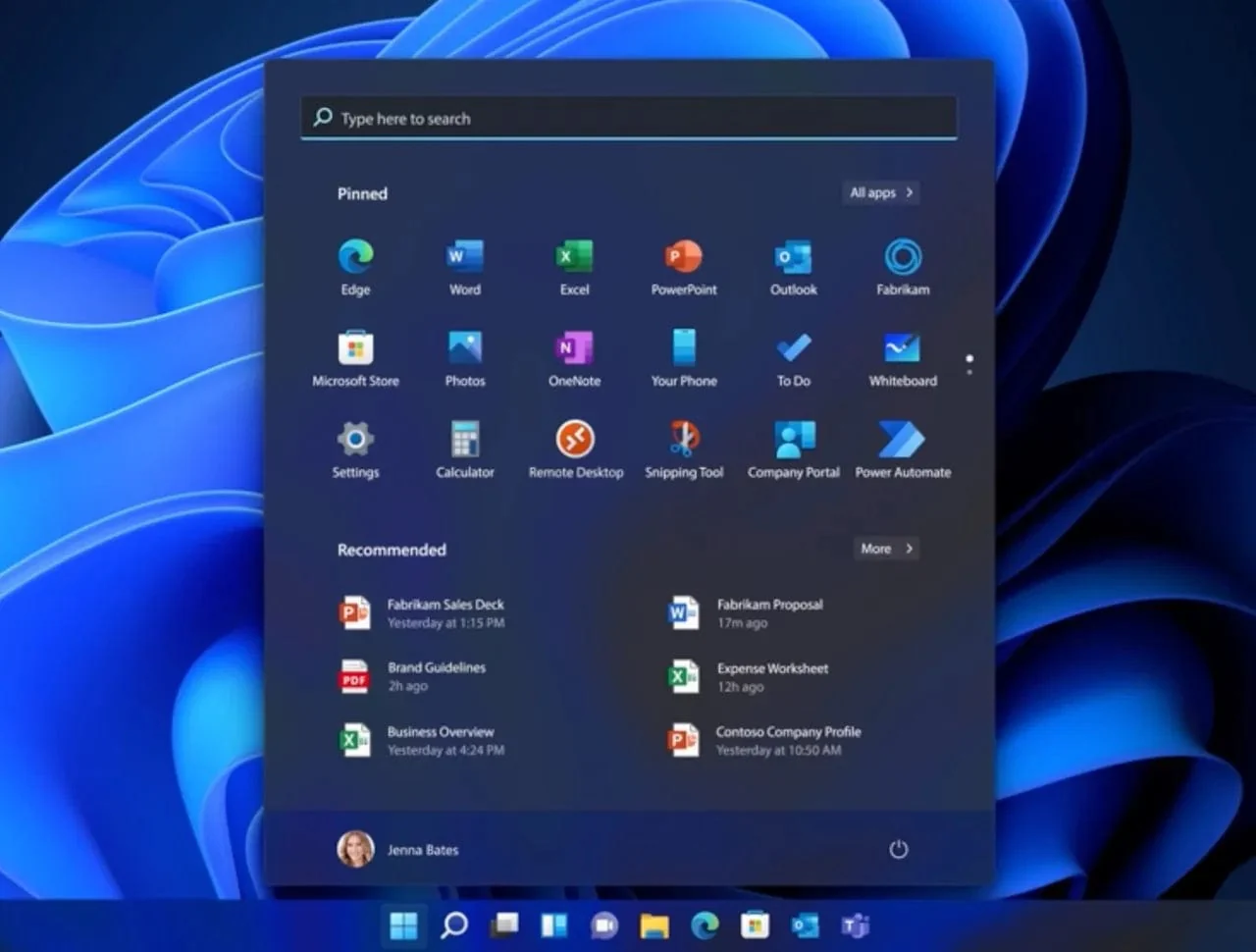Click the power button icon

click(x=898, y=849)
